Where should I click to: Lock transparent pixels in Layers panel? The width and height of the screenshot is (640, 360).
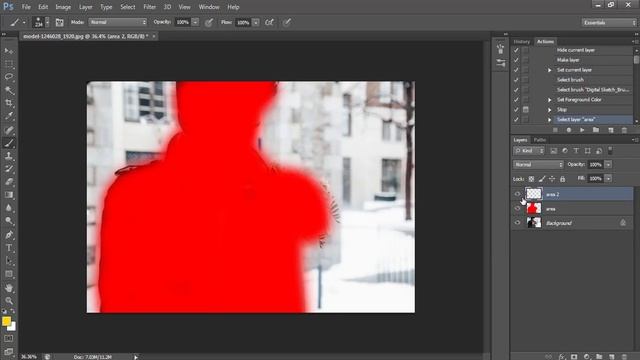[x=531, y=179]
